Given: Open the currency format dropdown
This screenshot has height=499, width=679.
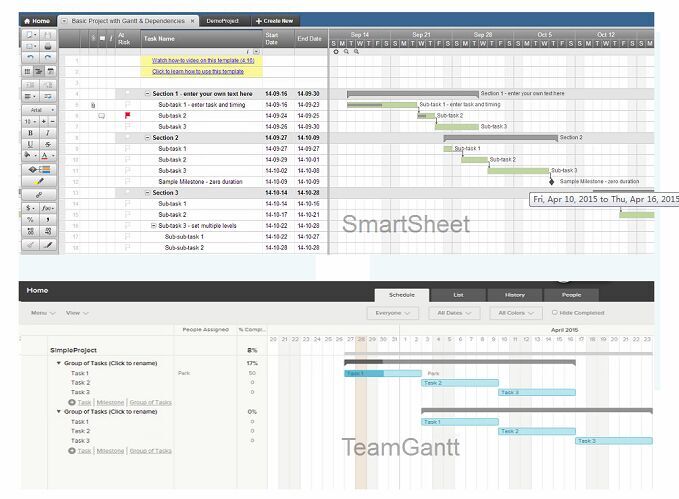Looking at the screenshot, I should 30,208.
